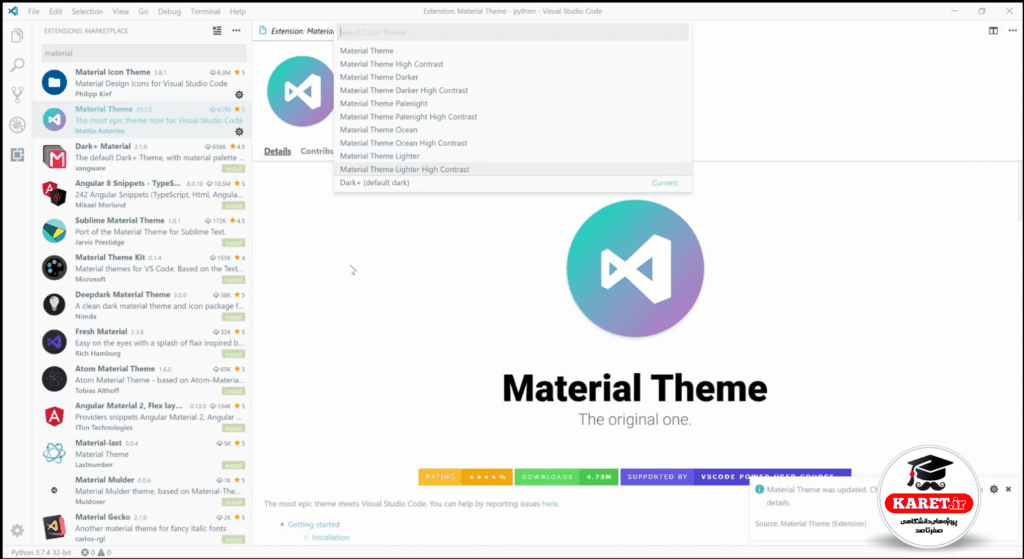Screen dimensions: 1024x559
Task: Select Dark+ Material extension icon
Action: (x=54, y=157)
